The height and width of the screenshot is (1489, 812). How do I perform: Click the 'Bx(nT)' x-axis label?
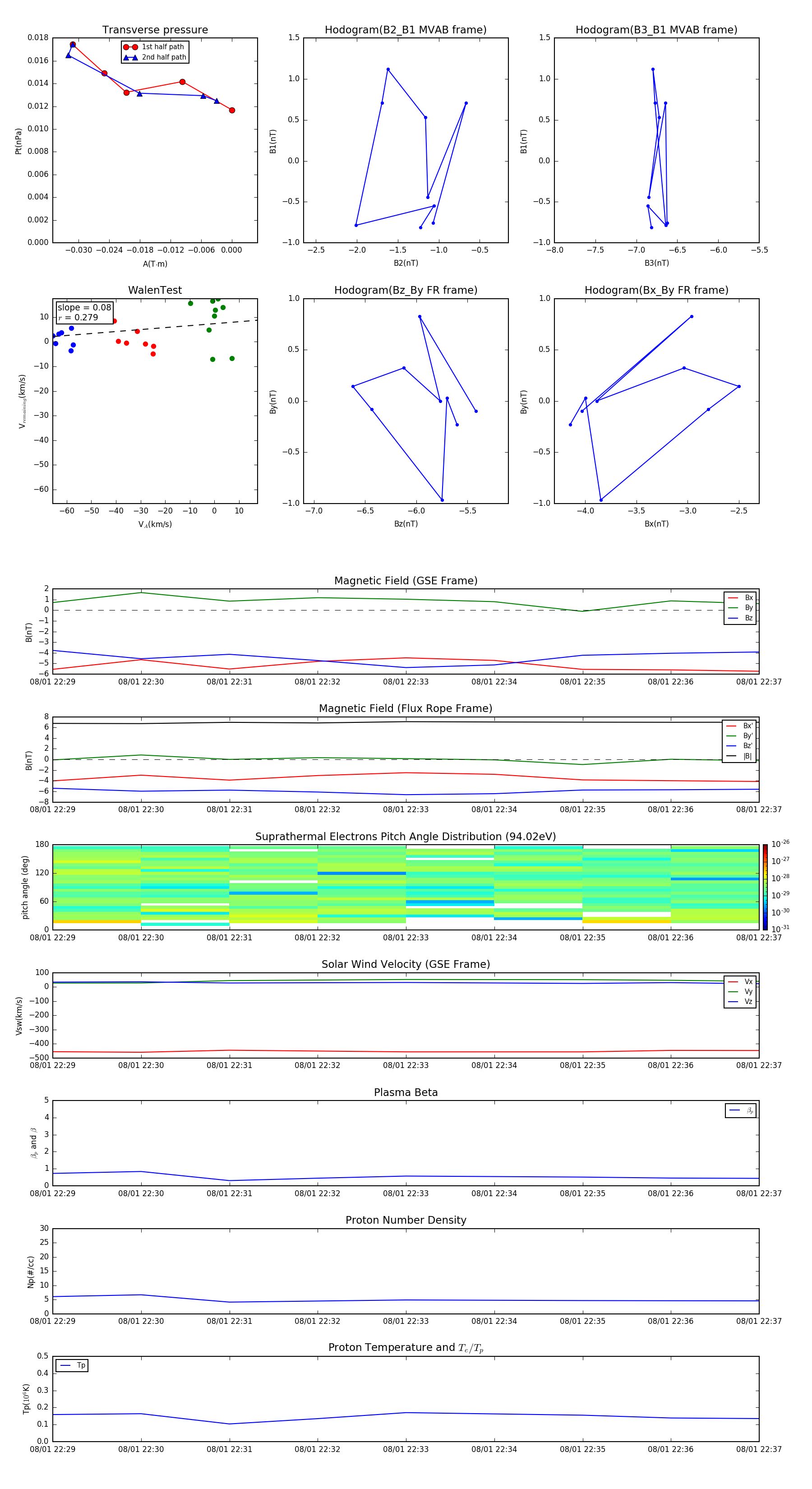tap(656, 524)
